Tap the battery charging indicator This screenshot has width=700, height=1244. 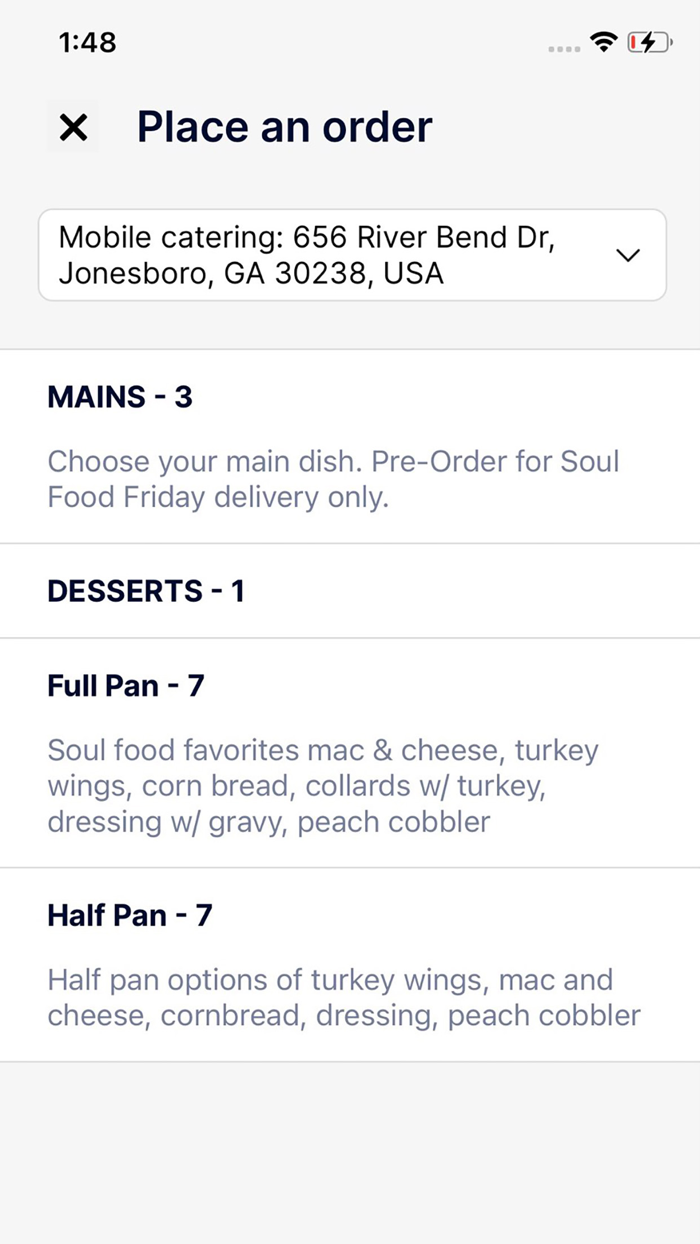coord(647,44)
